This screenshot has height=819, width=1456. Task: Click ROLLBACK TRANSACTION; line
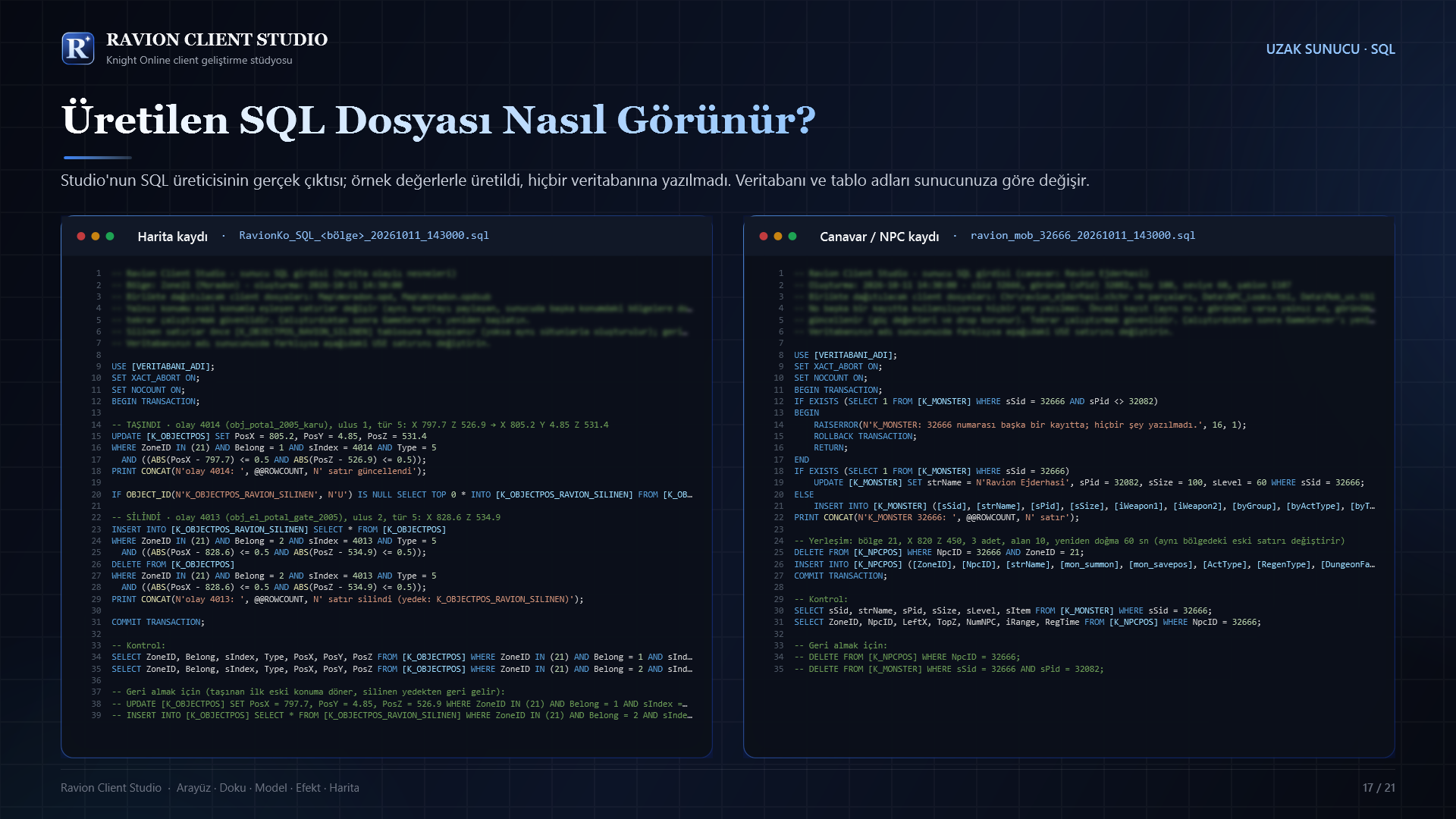(865, 437)
